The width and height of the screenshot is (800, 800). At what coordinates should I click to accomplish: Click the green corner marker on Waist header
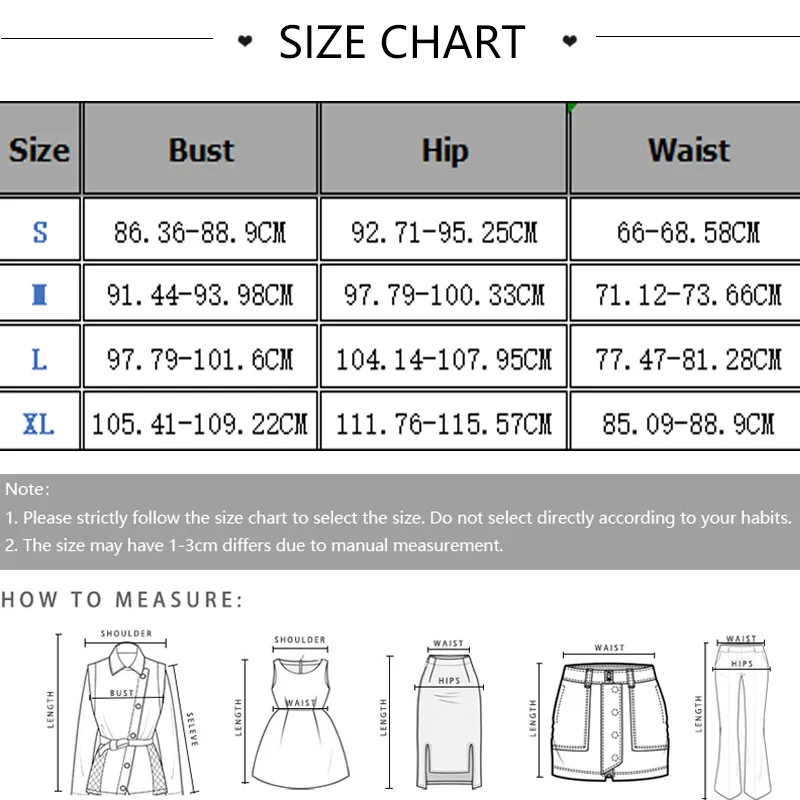coord(573,107)
